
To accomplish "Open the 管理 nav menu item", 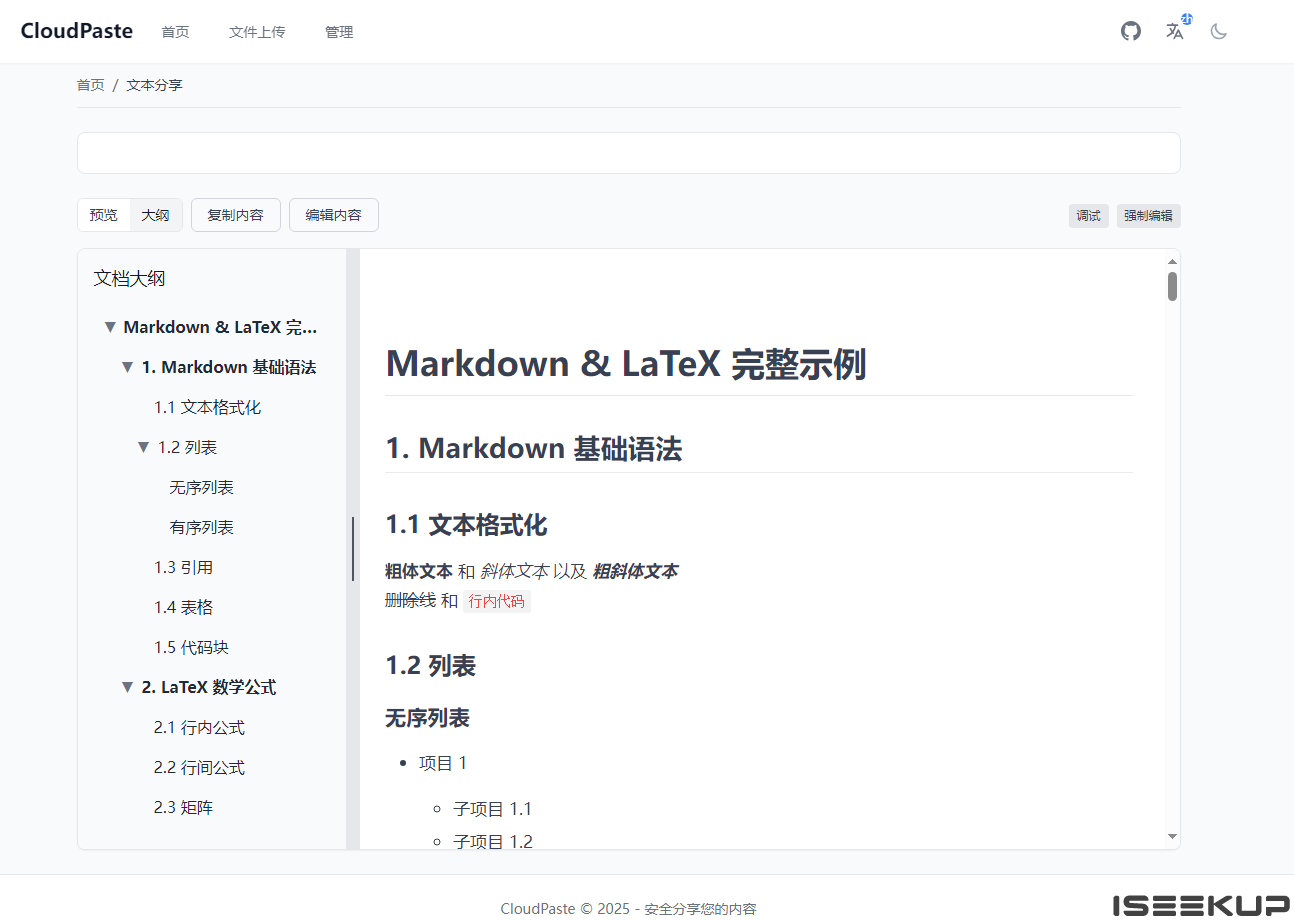I will 339,32.
